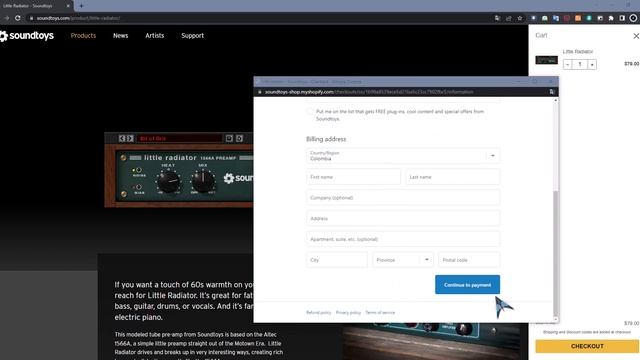The width and height of the screenshot is (640, 360).
Task: Click the First name field
Action: pos(353,177)
